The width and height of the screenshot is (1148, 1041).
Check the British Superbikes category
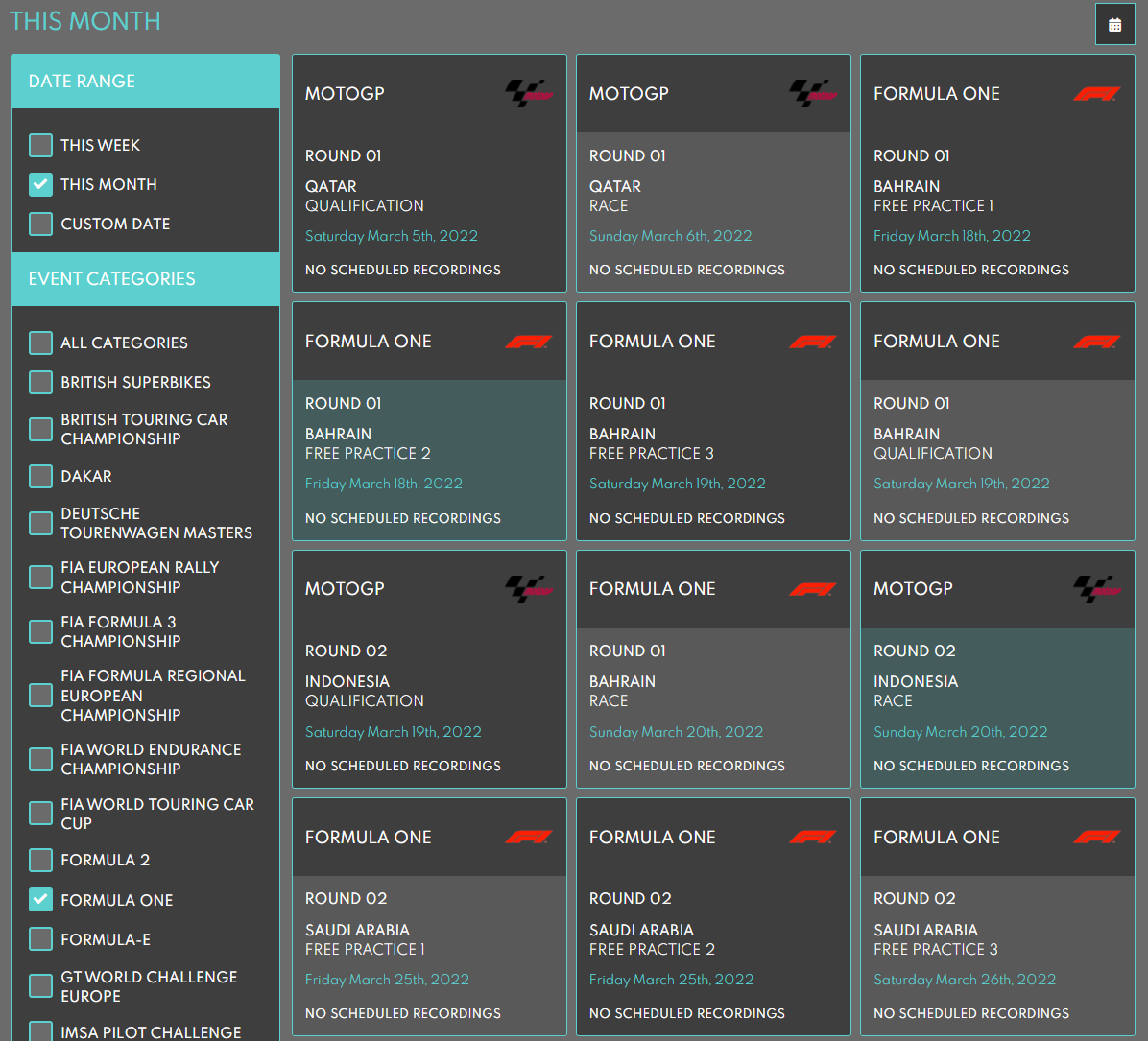(x=40, y=382)
